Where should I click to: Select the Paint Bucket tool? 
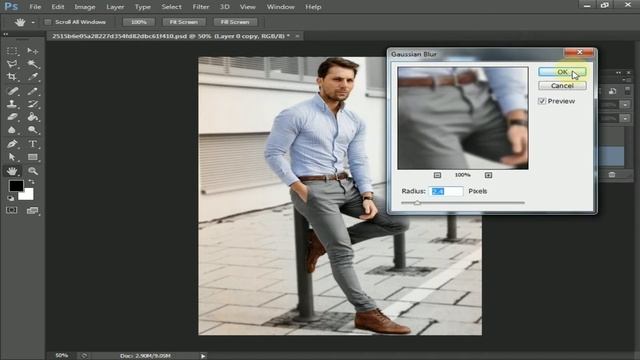(32, 117)
